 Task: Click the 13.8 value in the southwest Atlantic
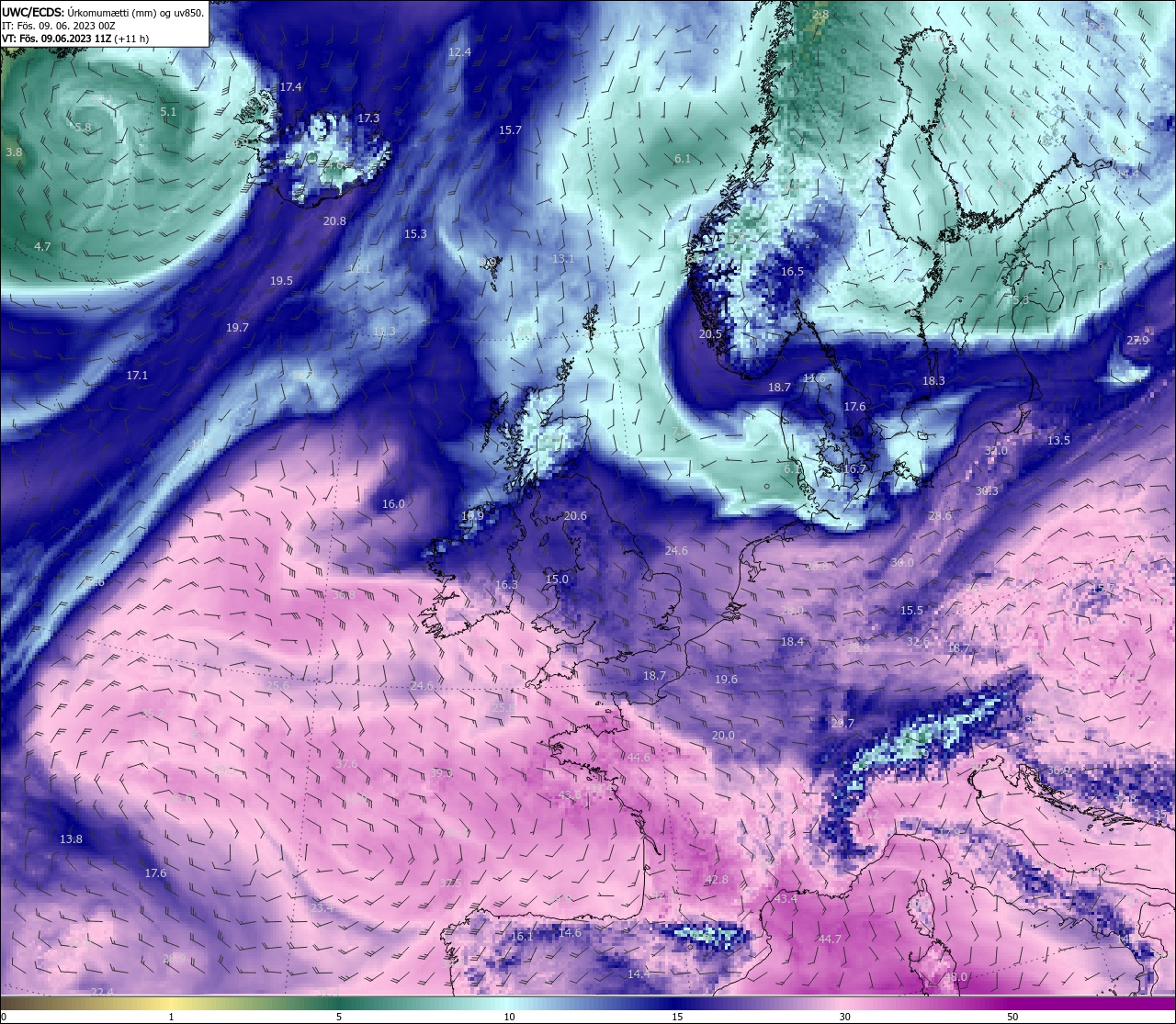(71, 839)
